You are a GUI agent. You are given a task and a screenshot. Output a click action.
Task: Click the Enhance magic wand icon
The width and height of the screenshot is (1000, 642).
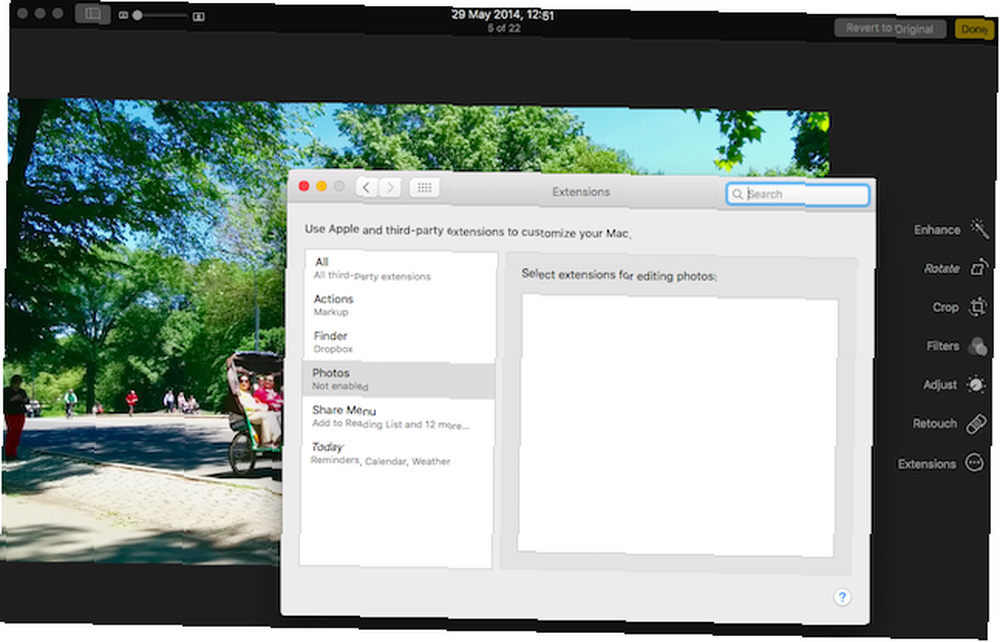point(979,228)
